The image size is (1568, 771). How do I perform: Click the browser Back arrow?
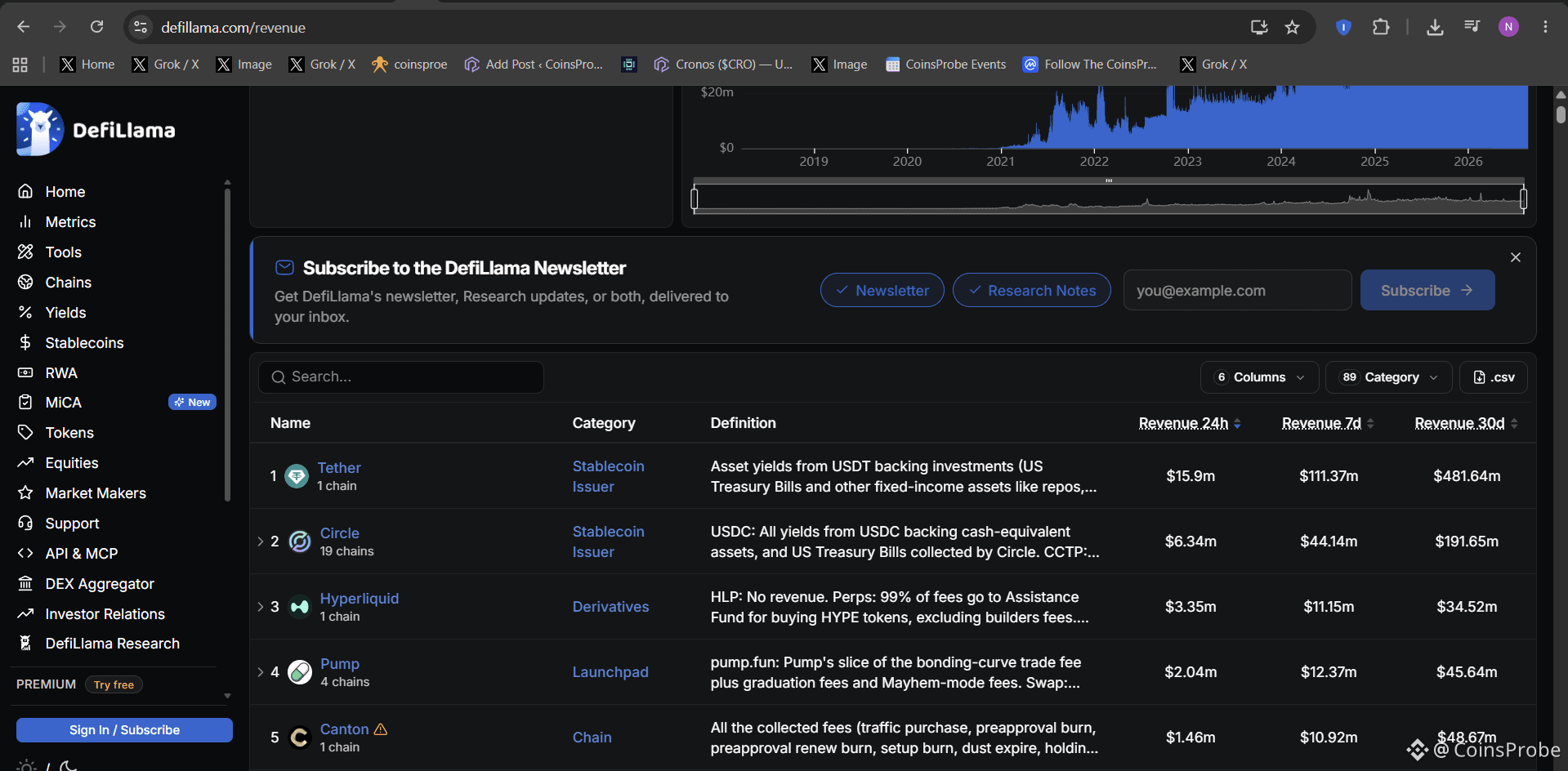24,27
